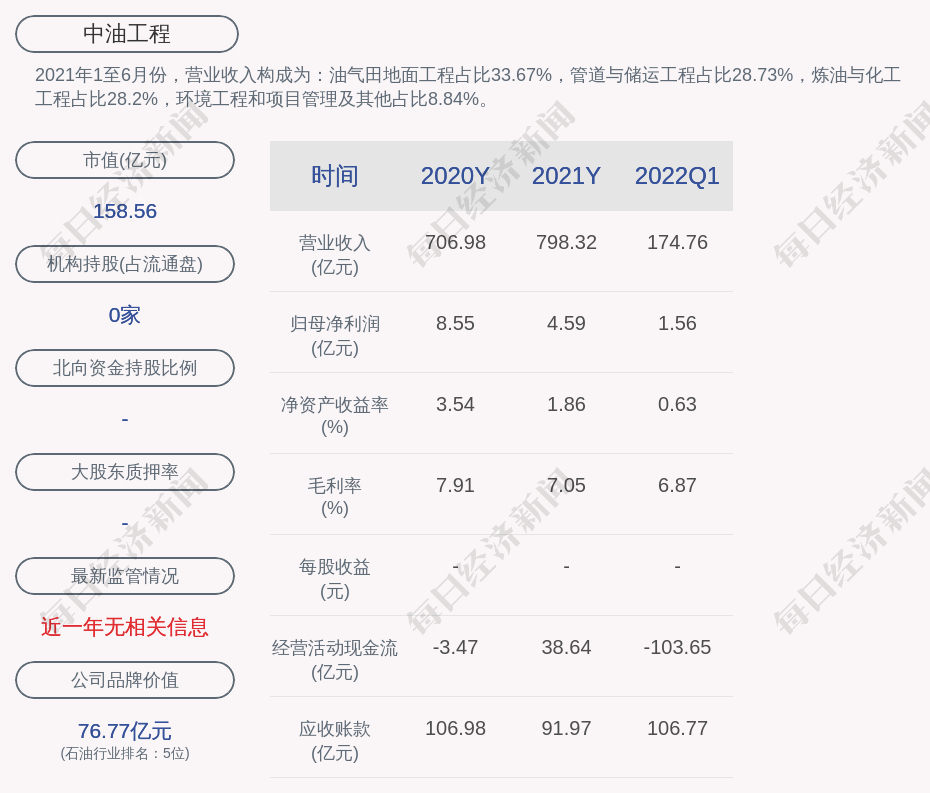Click the dash value below 北向资金持股比例
Screen dimensions: 930x793
125,419
